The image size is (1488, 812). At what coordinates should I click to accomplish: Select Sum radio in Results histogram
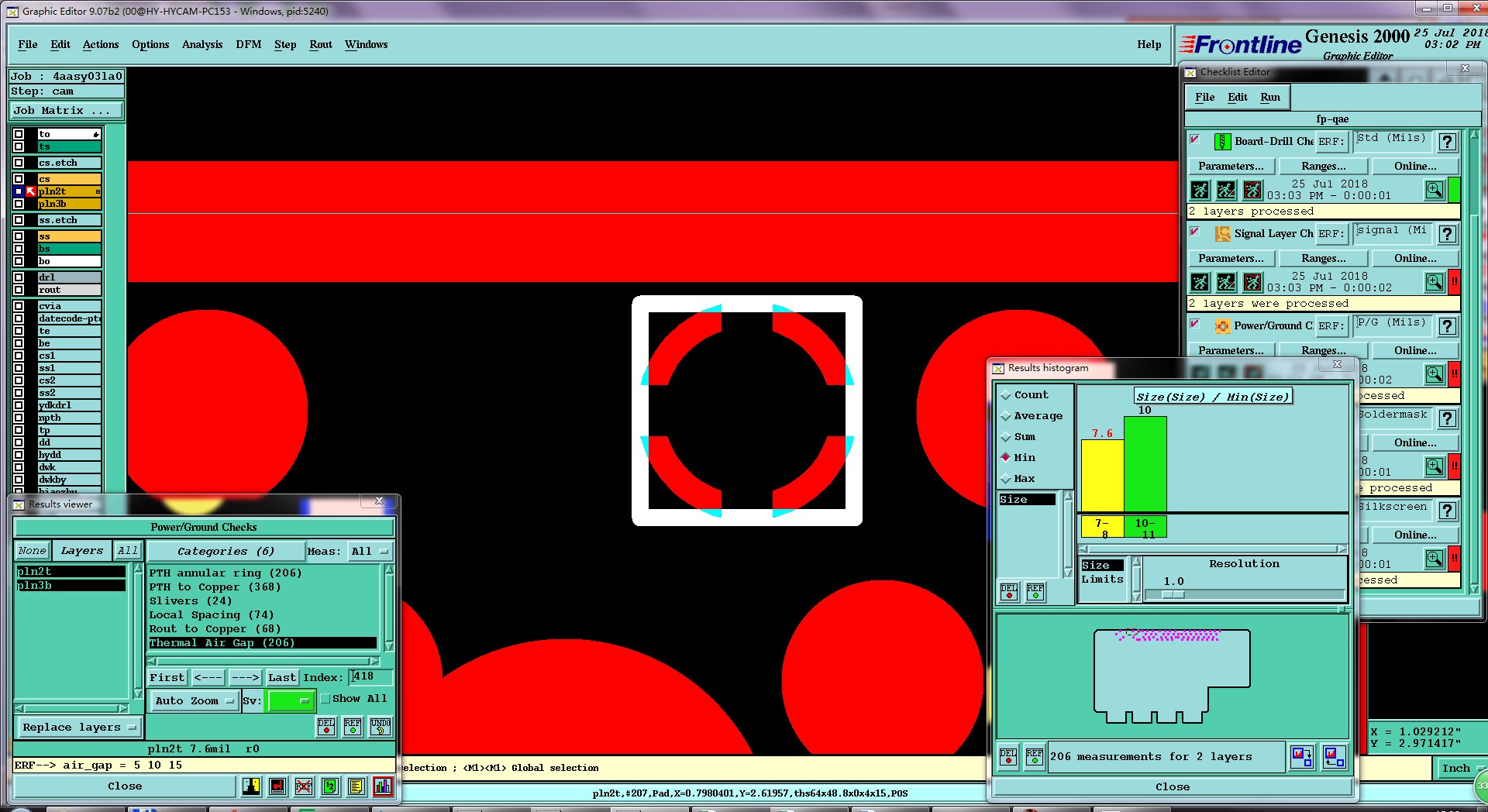click(1006, 437)
